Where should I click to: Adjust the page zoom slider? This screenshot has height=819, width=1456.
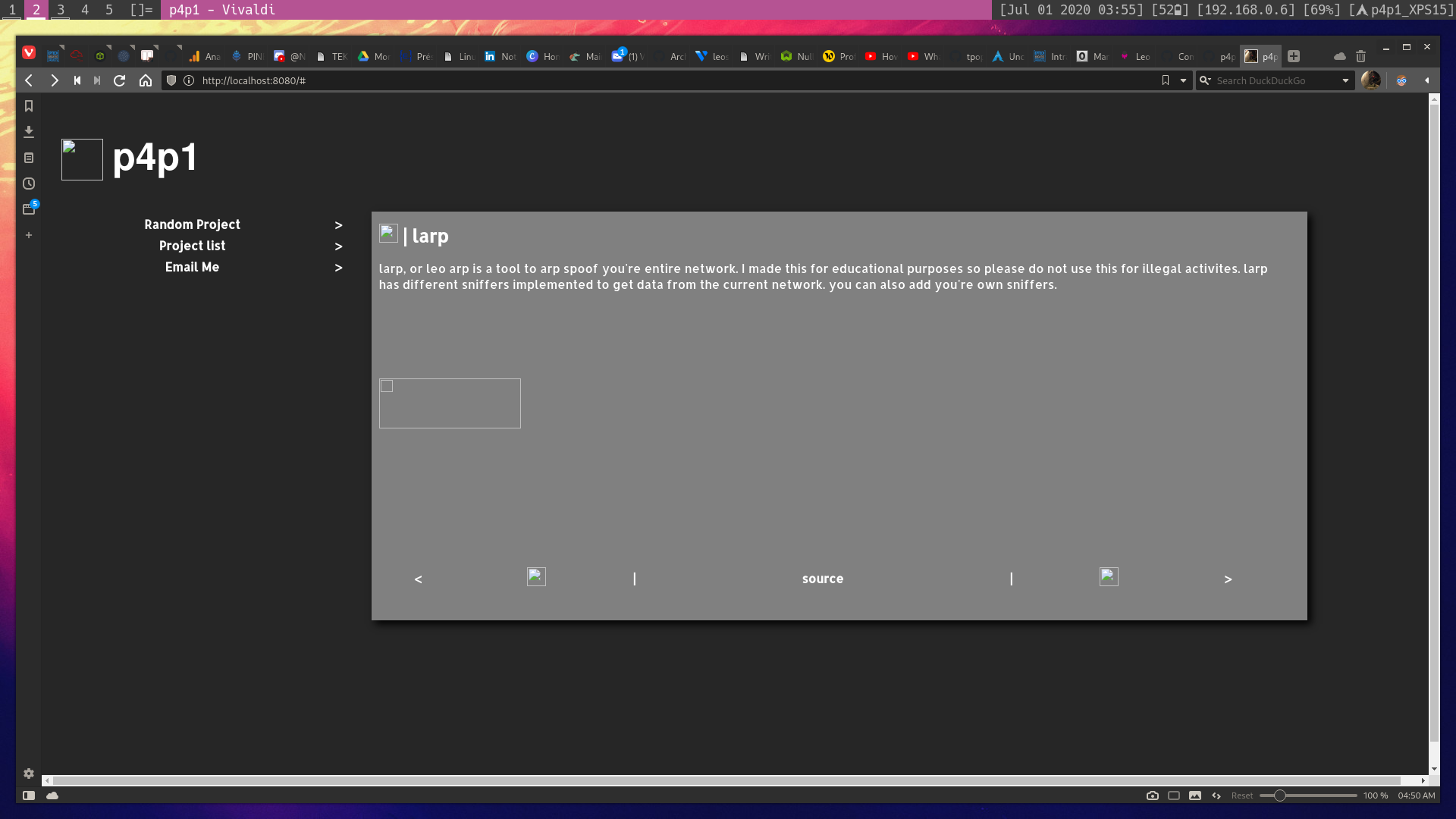tap(1280, 795)
